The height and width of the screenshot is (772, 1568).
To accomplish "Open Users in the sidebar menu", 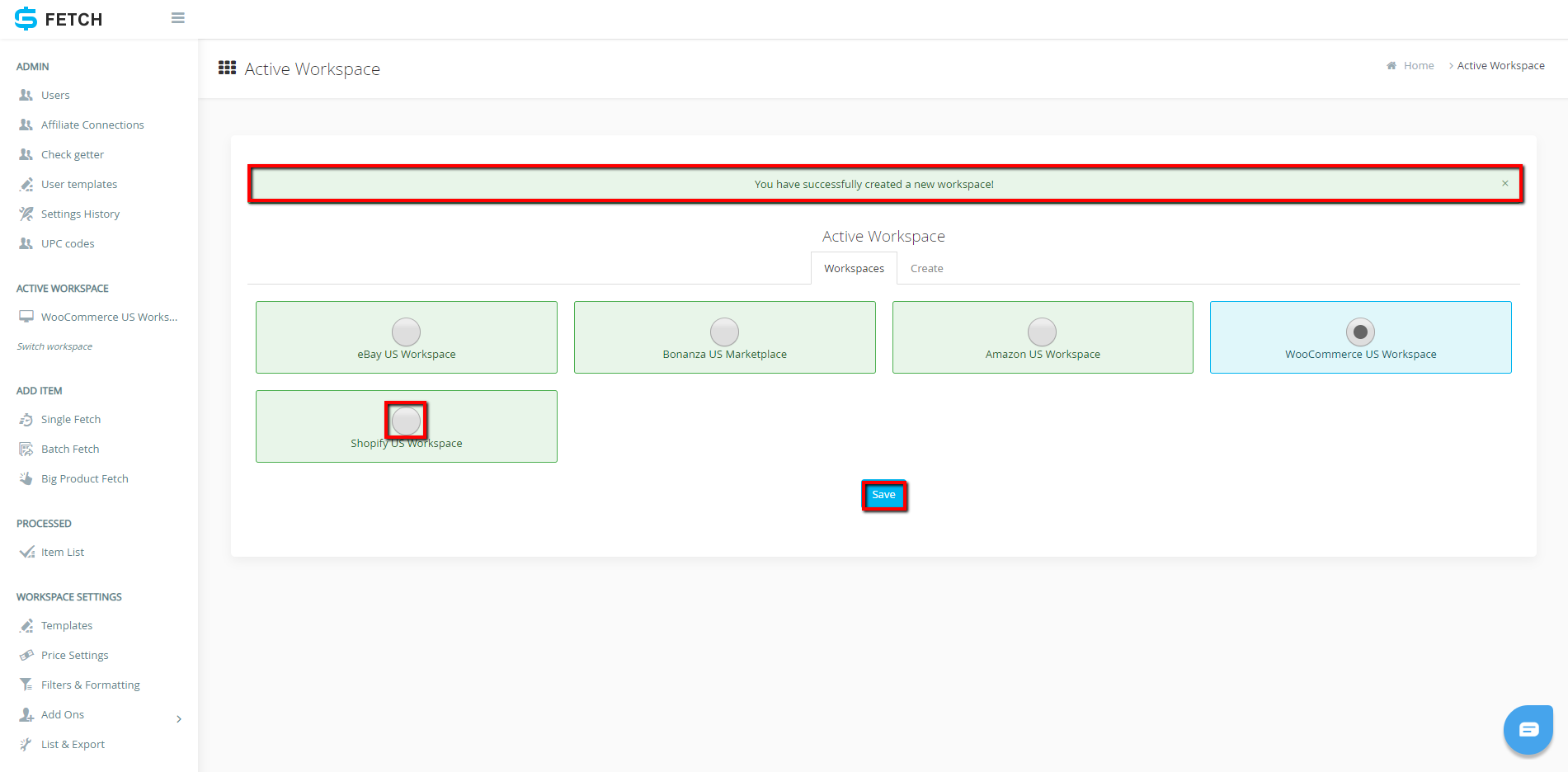I will tap(55, 95).
